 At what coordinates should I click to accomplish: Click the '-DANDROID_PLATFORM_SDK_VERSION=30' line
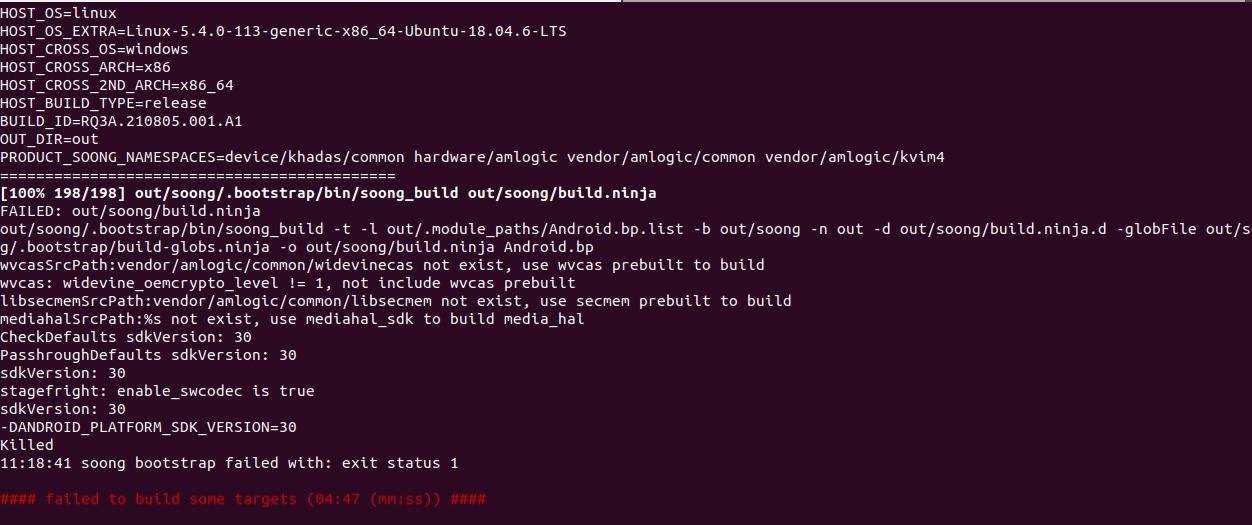click(x=148, y=427)
